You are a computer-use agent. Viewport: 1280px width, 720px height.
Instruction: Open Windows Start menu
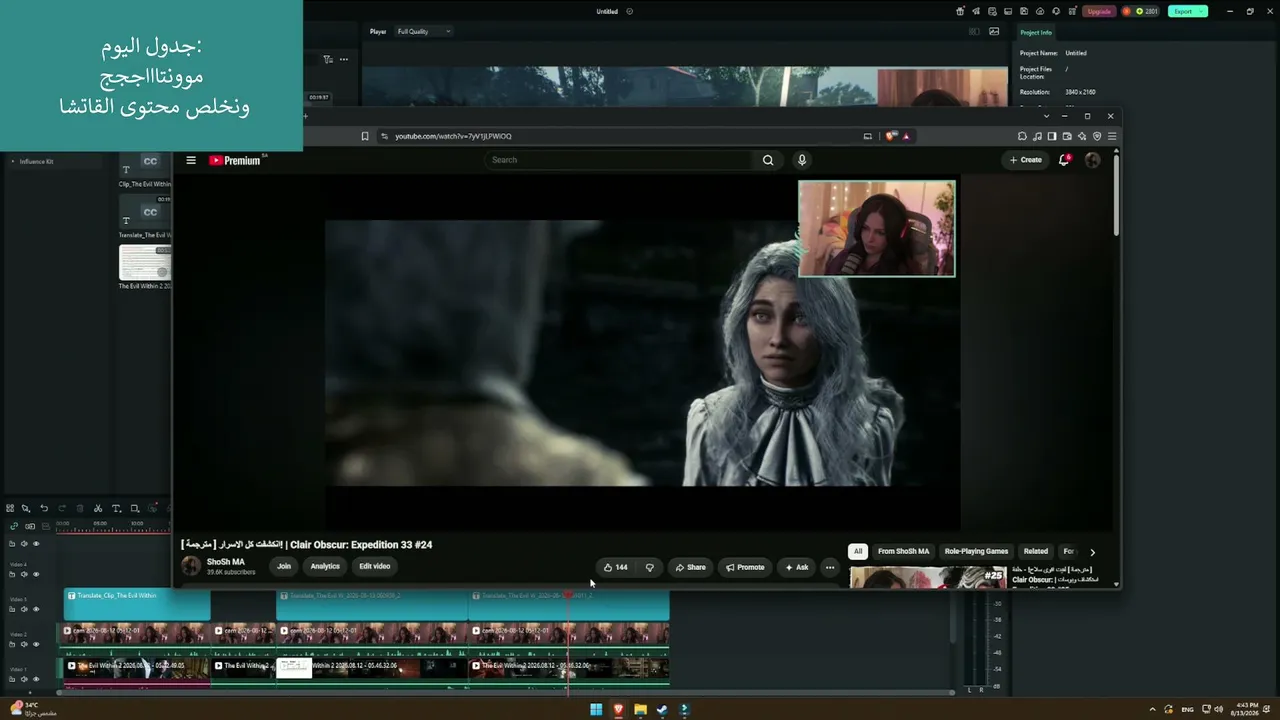pos(596,710)
